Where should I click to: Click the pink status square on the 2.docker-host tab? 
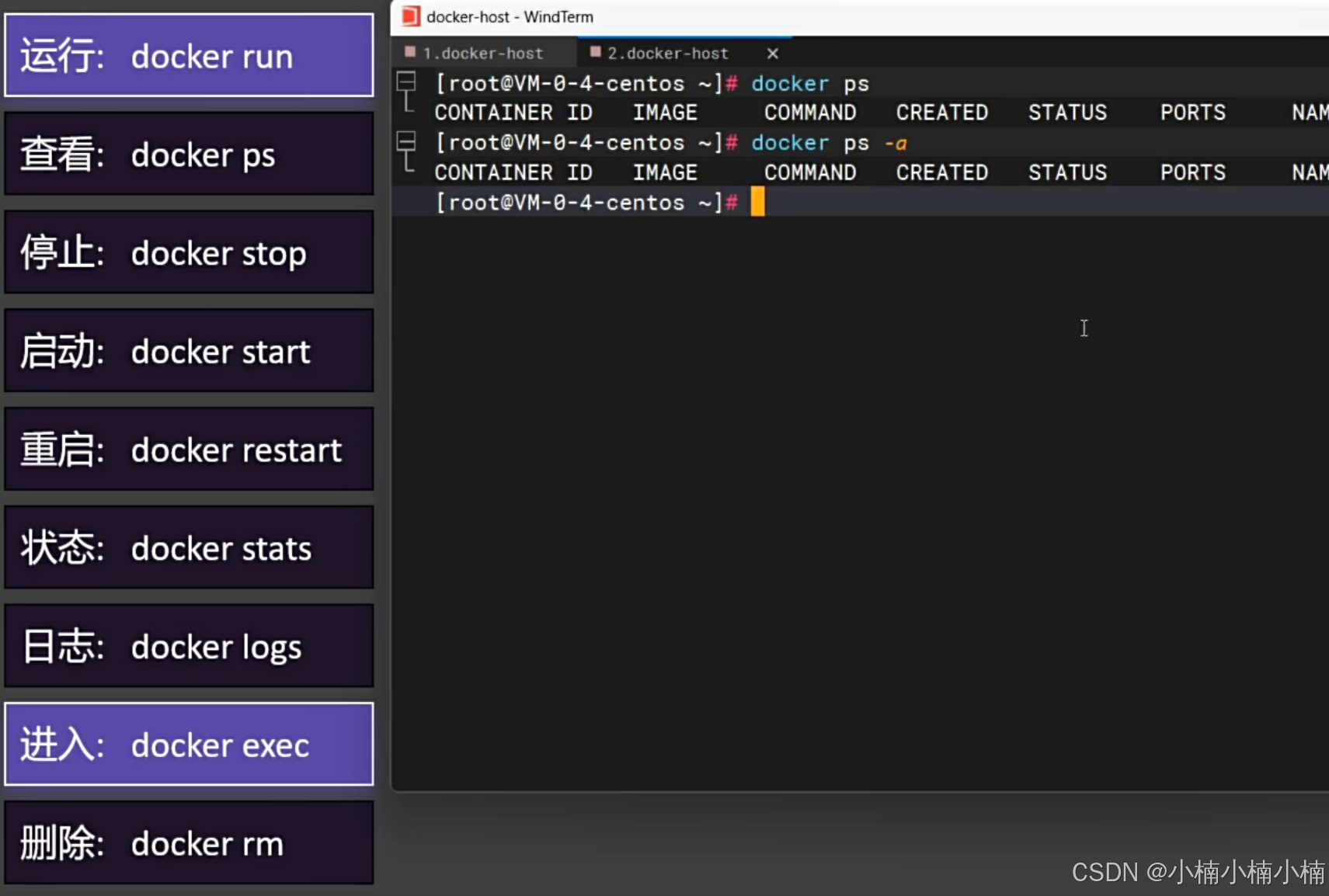point(597,53)
